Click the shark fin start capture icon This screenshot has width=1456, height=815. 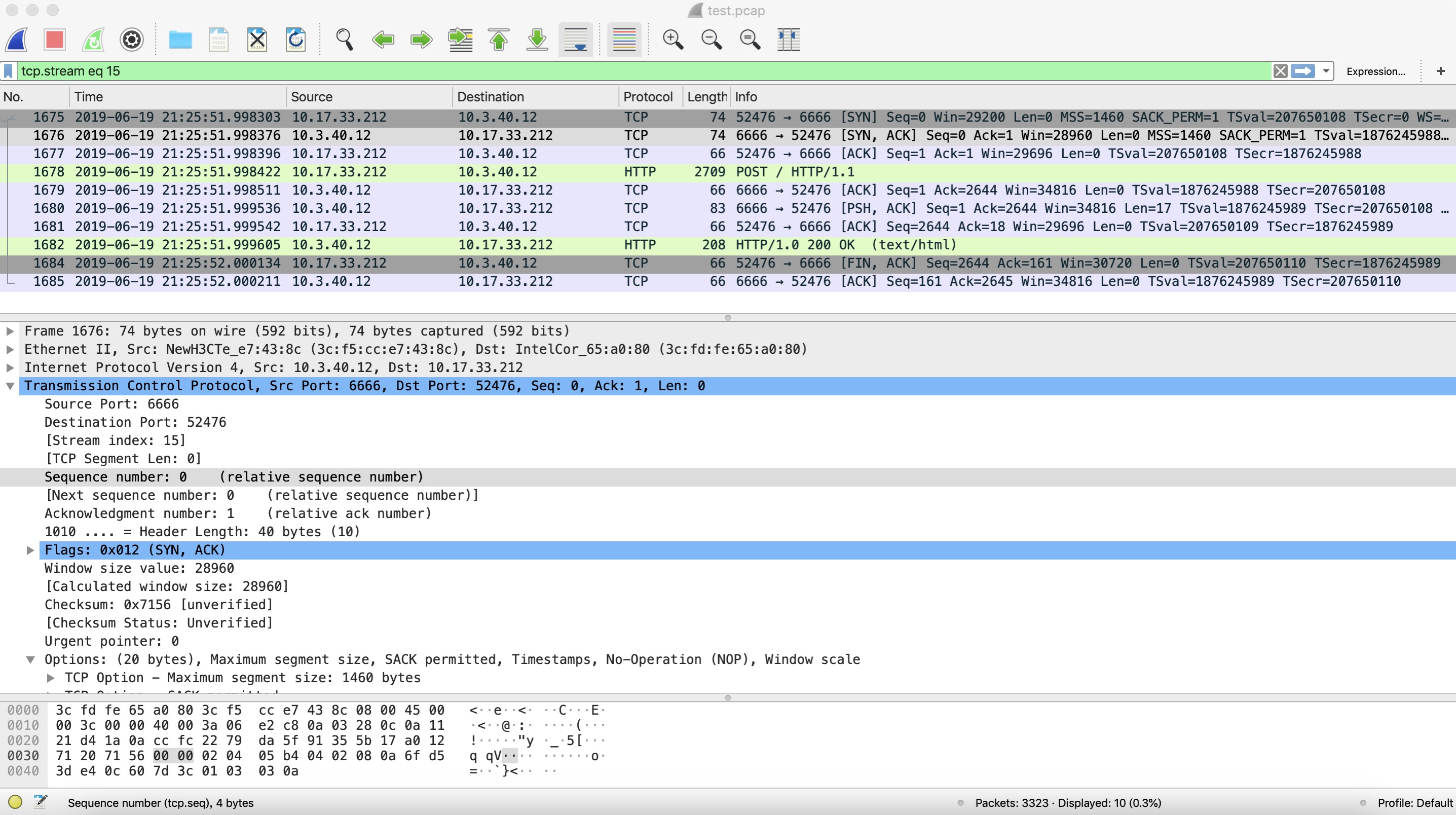[x=17, y=40]
